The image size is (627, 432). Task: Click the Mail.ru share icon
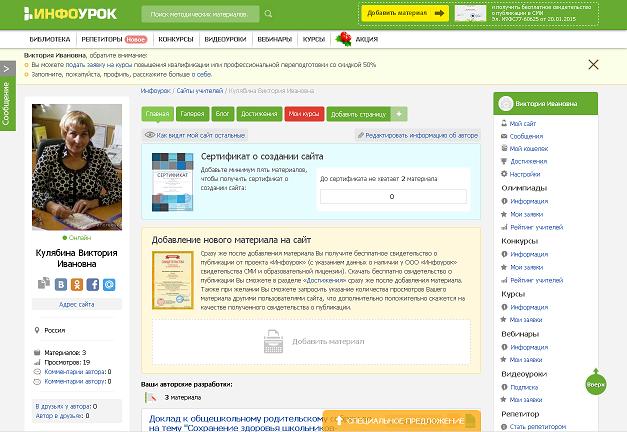click(x=109, y=284)
